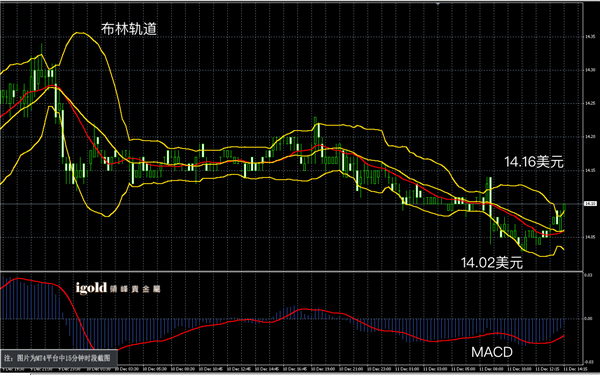Click the 14.35 price axis label
Image resolution: width=600 pixels, height=375 pixels.
(x=589, y=37)
